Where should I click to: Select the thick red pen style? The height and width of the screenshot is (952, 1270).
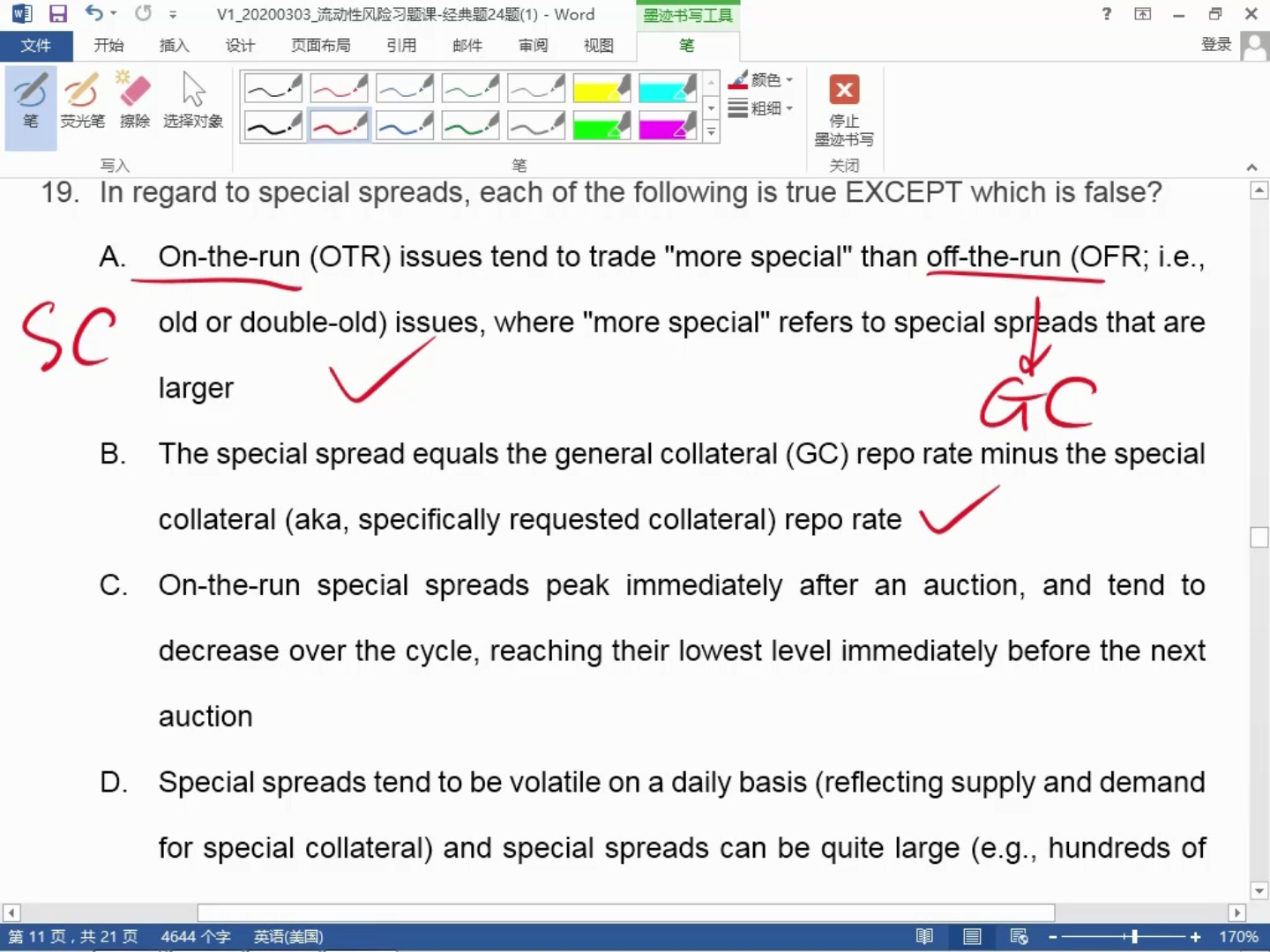[x=339, y=125]
